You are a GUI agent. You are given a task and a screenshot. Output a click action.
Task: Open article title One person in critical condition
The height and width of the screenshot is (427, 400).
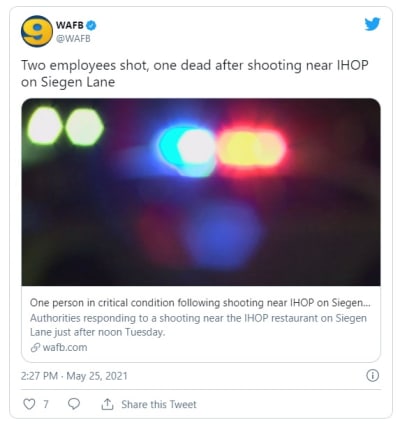point(200,303)
